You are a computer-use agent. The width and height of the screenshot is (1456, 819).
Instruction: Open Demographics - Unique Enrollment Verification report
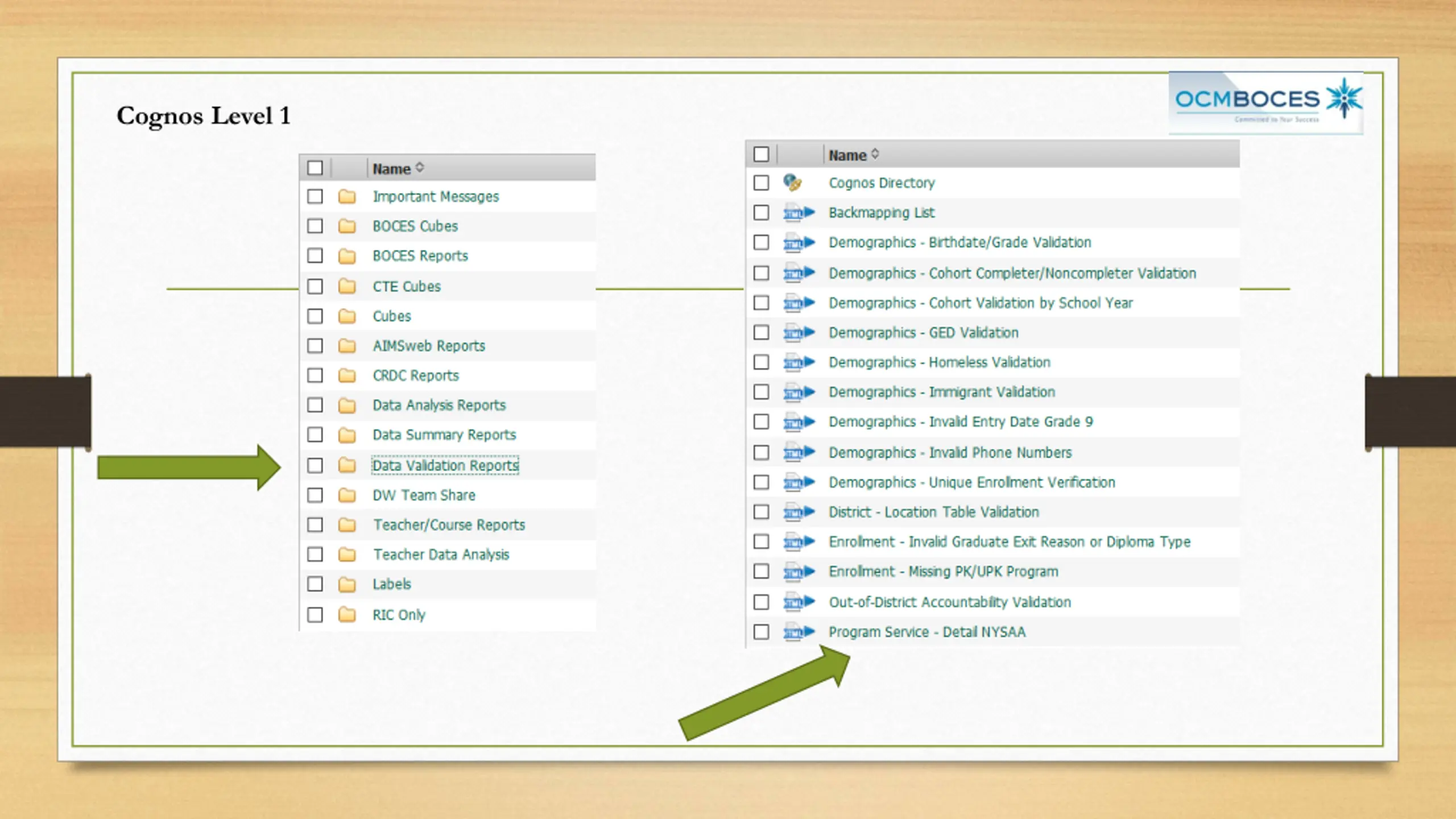pyautogui.click(x=972, y=482)
